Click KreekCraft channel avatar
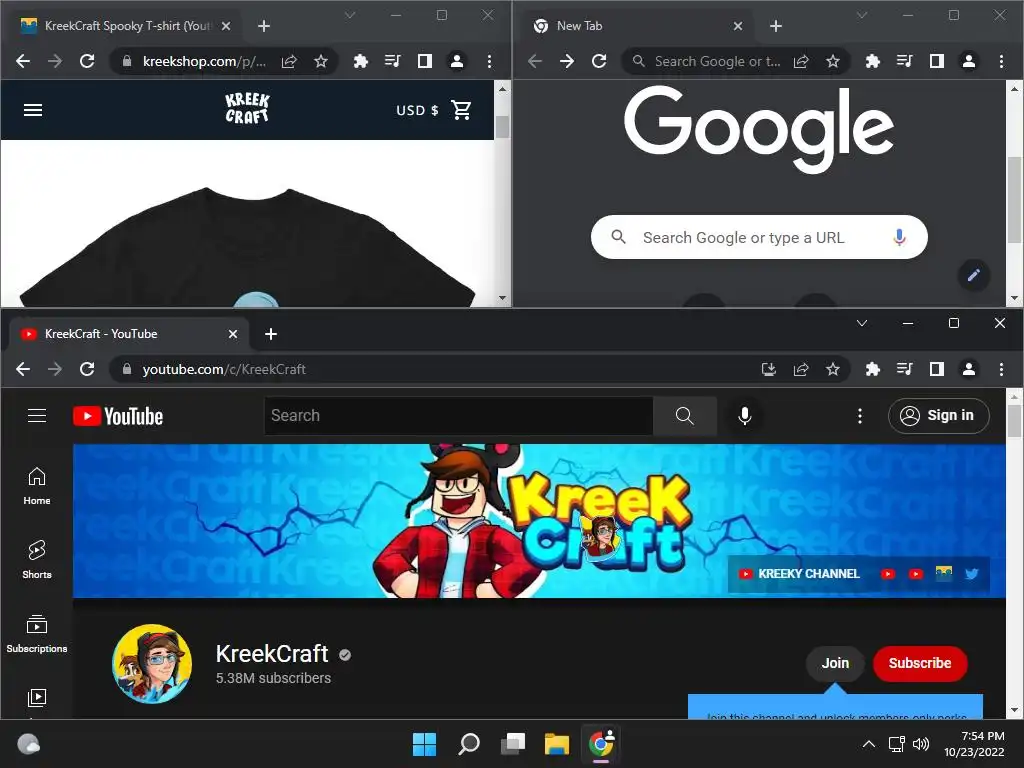Viewport: 1024px width, 768px height. point(152,664)
